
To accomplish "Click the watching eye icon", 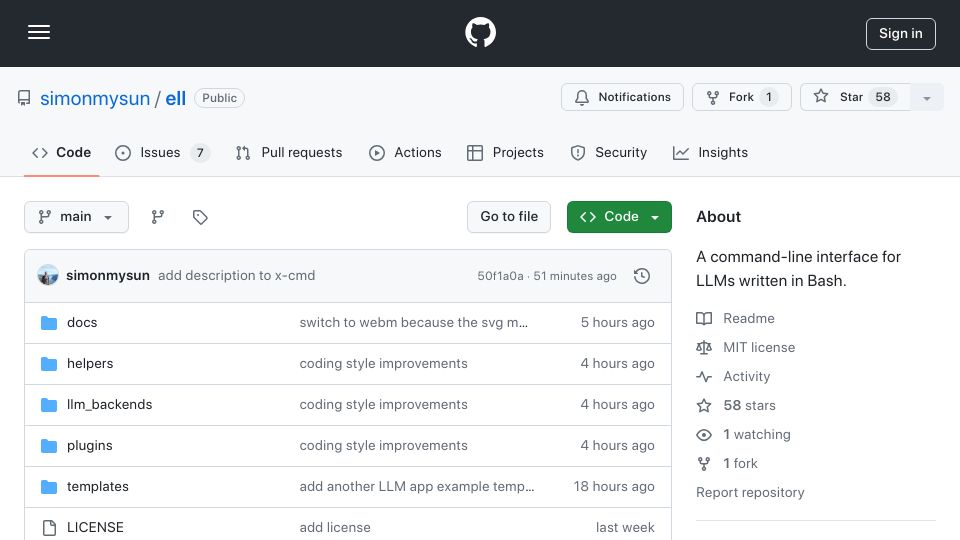I will [x=704, y=435].
